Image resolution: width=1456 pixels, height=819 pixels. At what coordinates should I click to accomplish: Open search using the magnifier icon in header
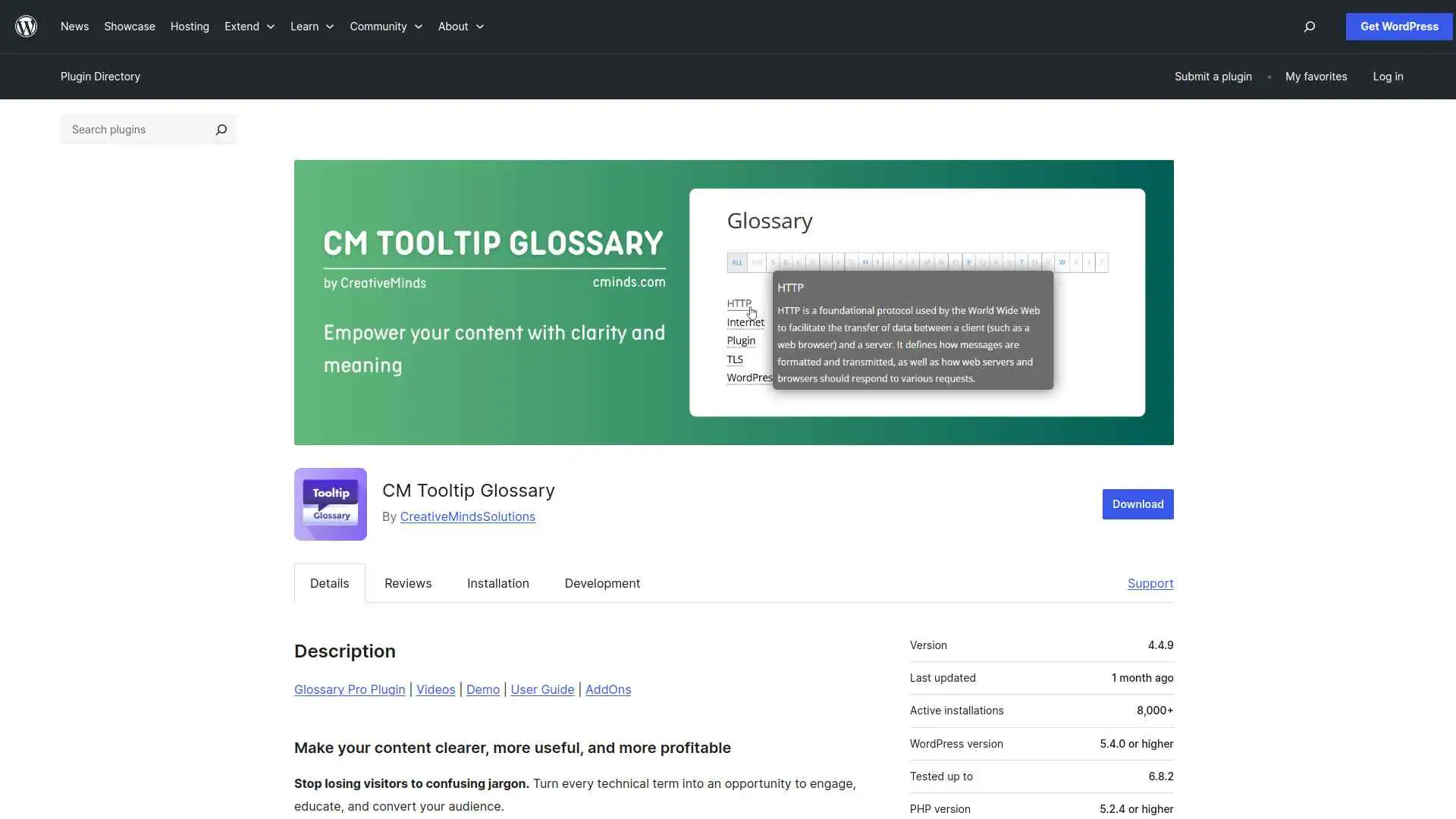tap(1308, 27)
